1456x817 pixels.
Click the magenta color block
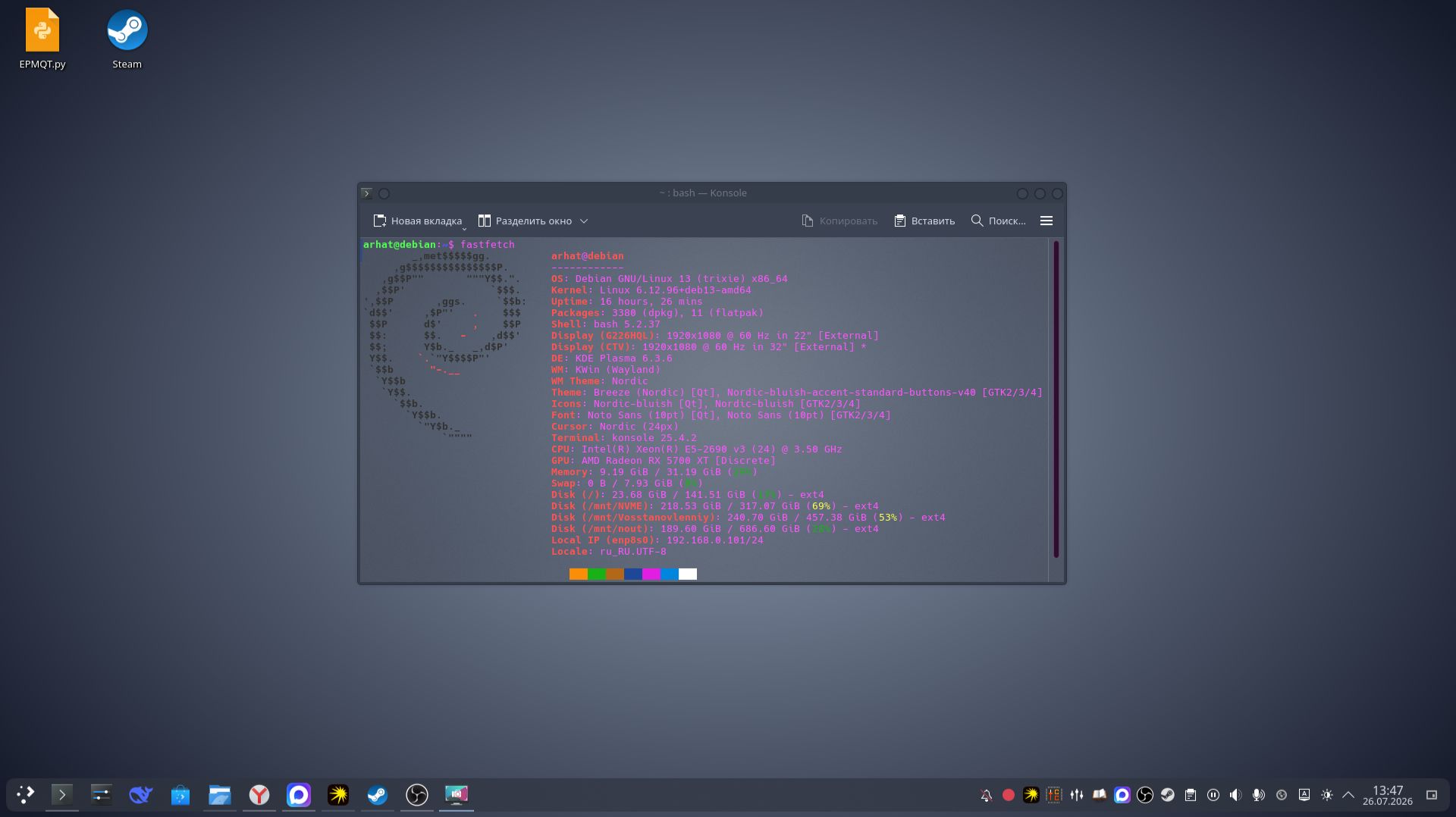(651, 574)
